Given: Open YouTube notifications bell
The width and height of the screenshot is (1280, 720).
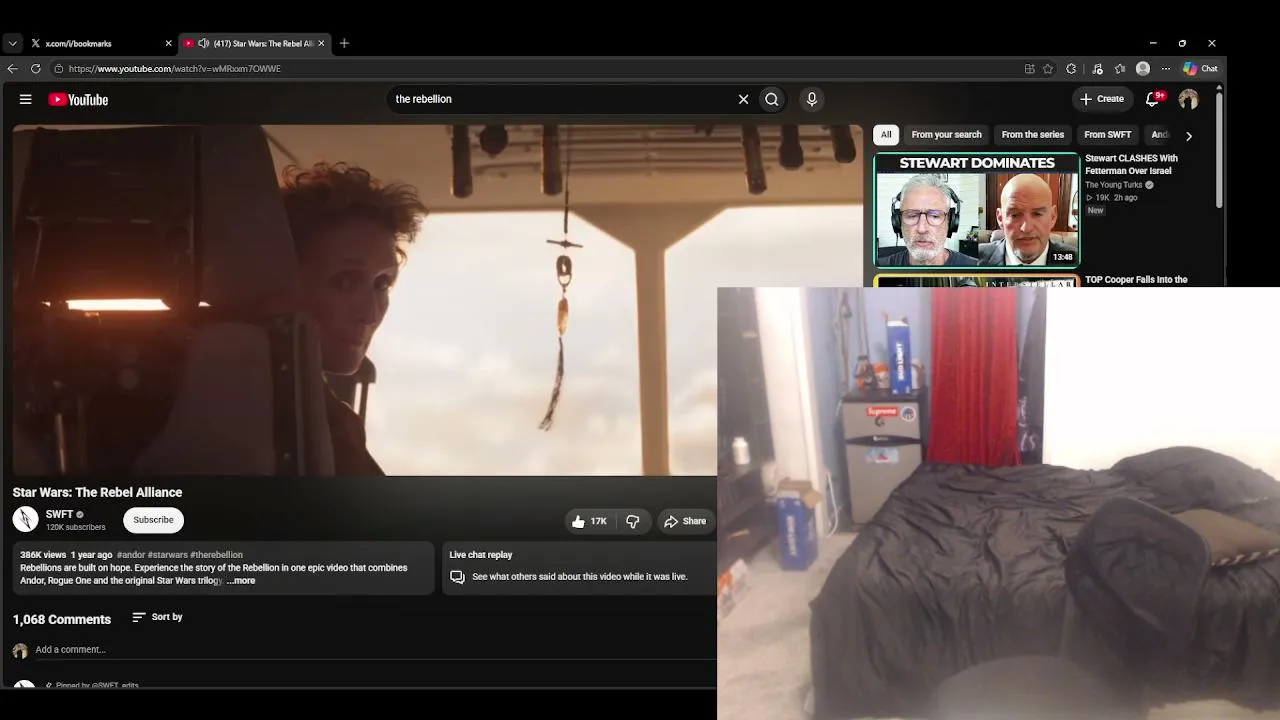Looking at the screenshot, I should point(1153,99).
